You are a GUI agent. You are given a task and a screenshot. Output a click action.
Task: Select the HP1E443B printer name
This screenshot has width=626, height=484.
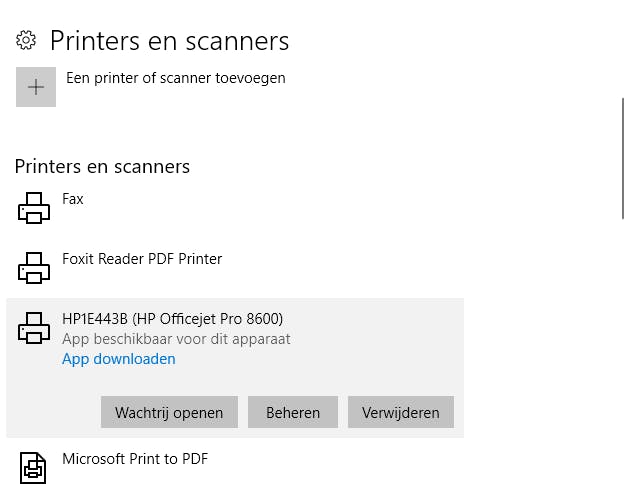pos(172,319)
